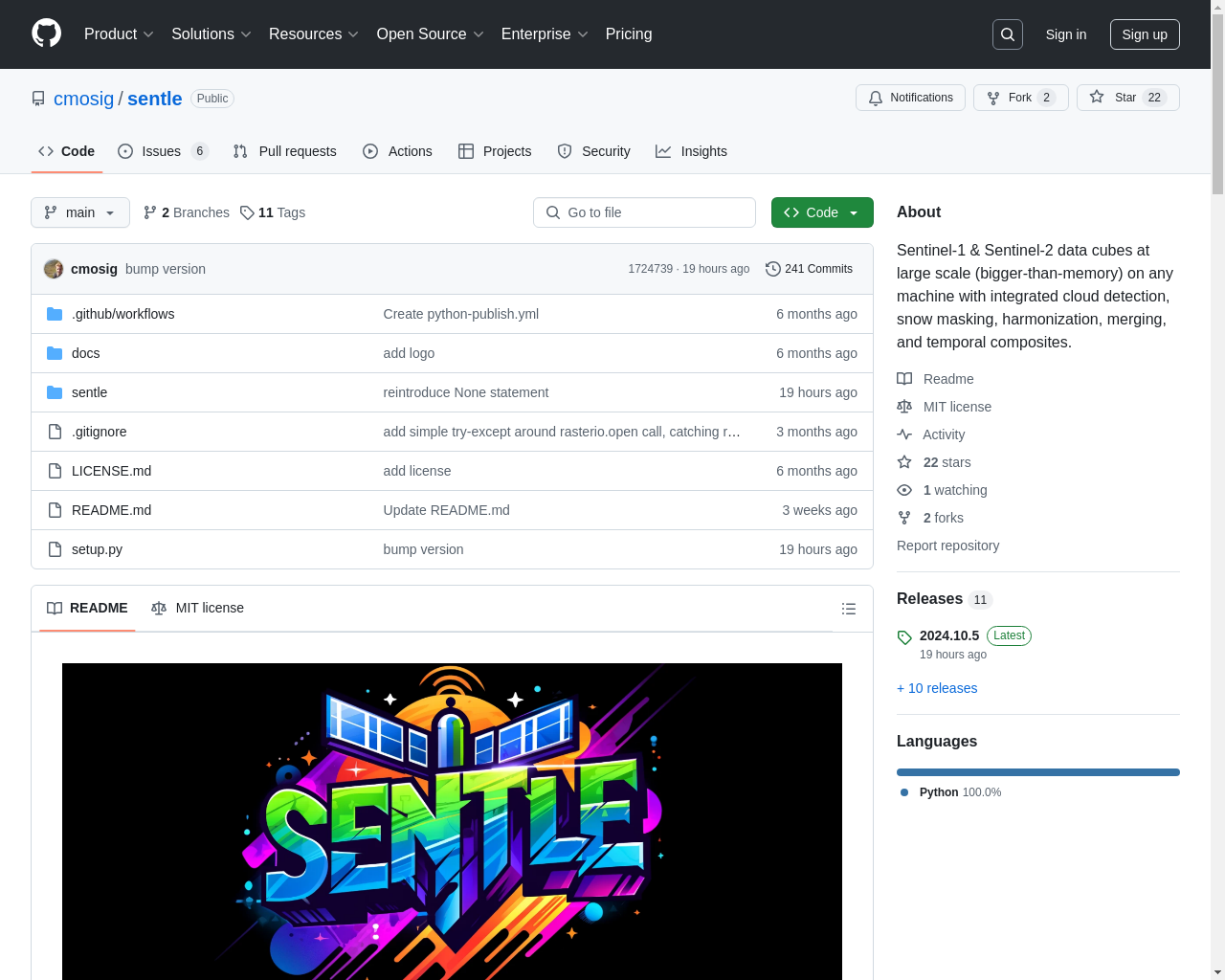Image resolution: width=1225 pixels, height=980 pixels.
Task: Switch to the Actions tab
Action: [x=397, y=151]
